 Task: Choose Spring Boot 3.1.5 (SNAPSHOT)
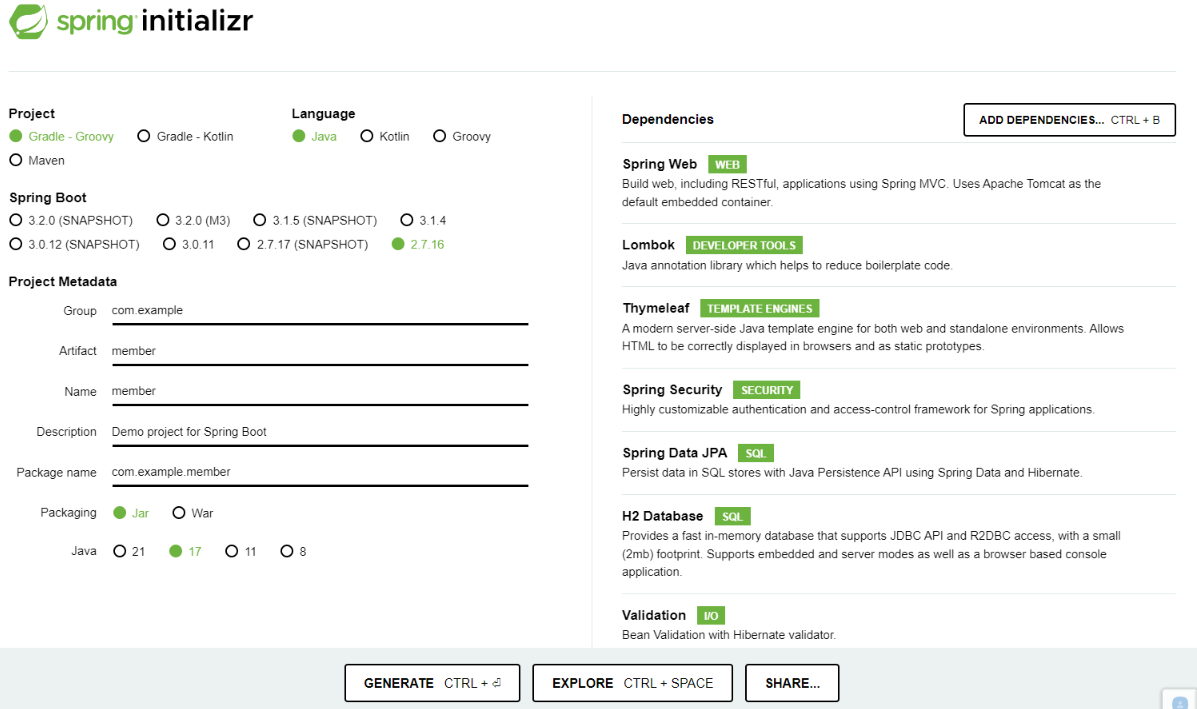pos(315,221)
